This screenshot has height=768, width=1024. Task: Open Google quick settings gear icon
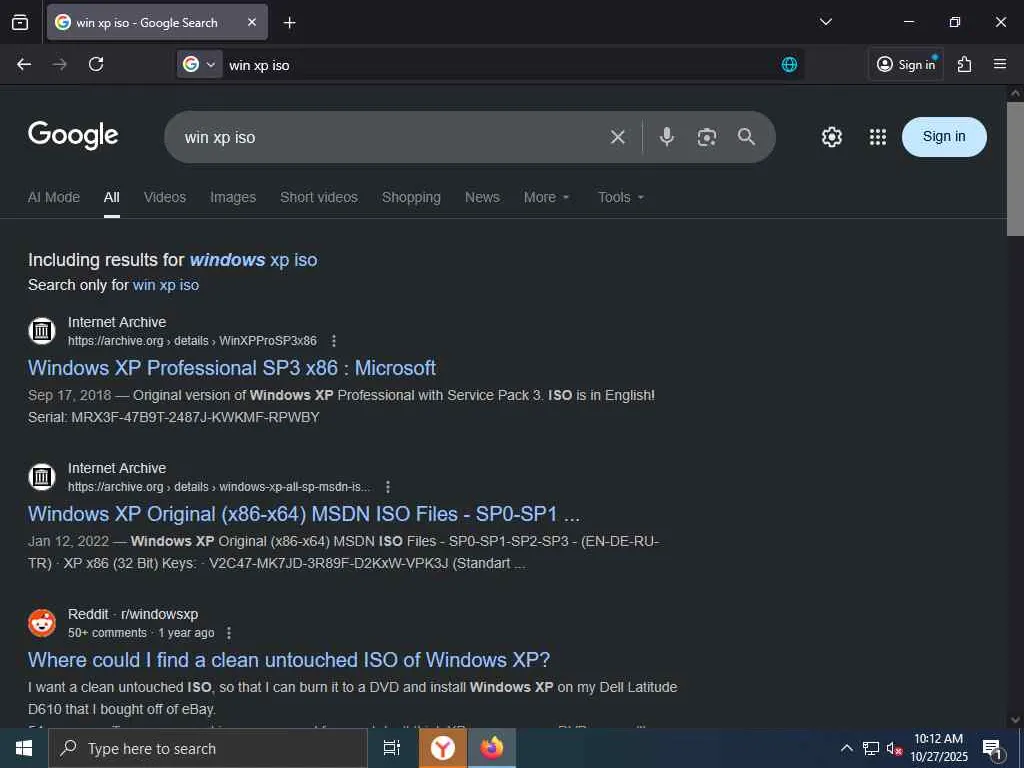click(x=831, y=136)
